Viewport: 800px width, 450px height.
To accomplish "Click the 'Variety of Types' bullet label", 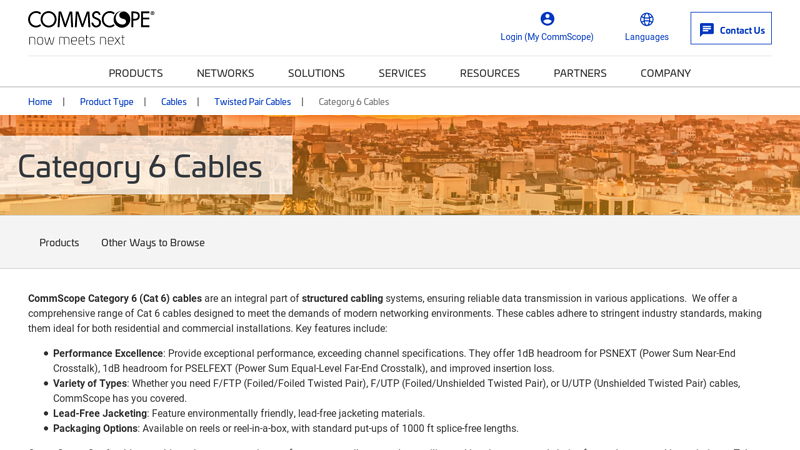I will click(90, 383).
